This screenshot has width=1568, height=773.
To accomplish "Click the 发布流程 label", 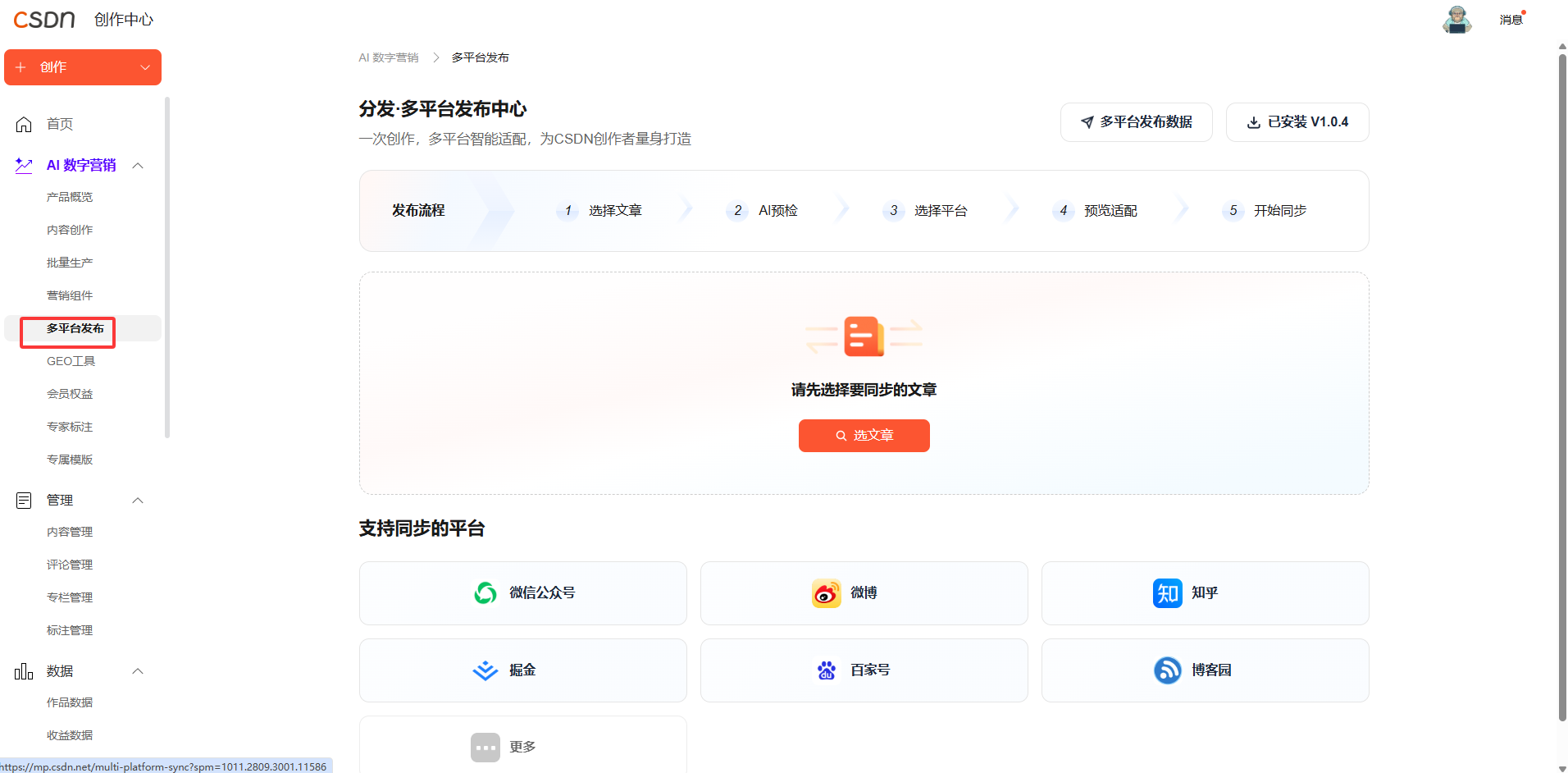I will pyautogui.click(x=418, y=211).
